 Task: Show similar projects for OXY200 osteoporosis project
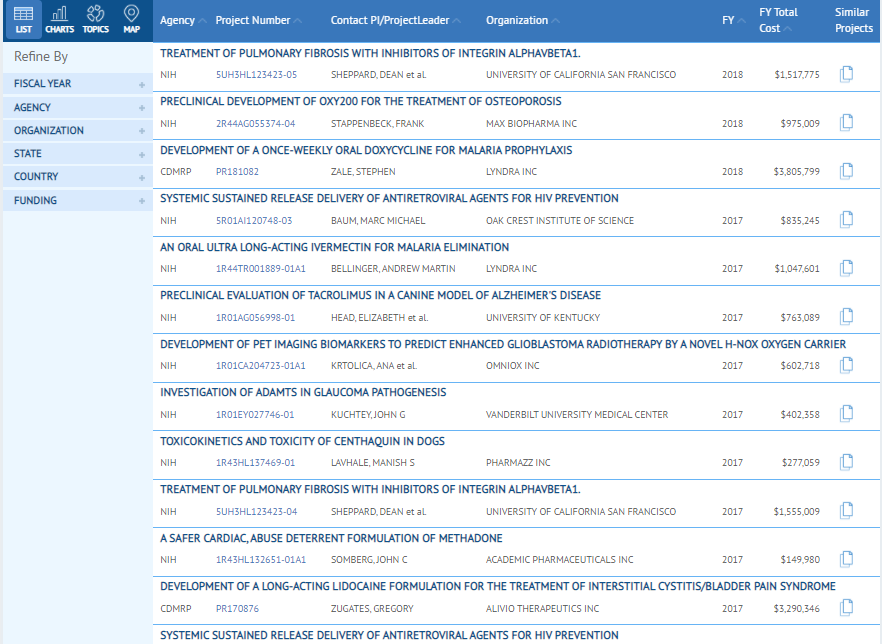point(846,123)
